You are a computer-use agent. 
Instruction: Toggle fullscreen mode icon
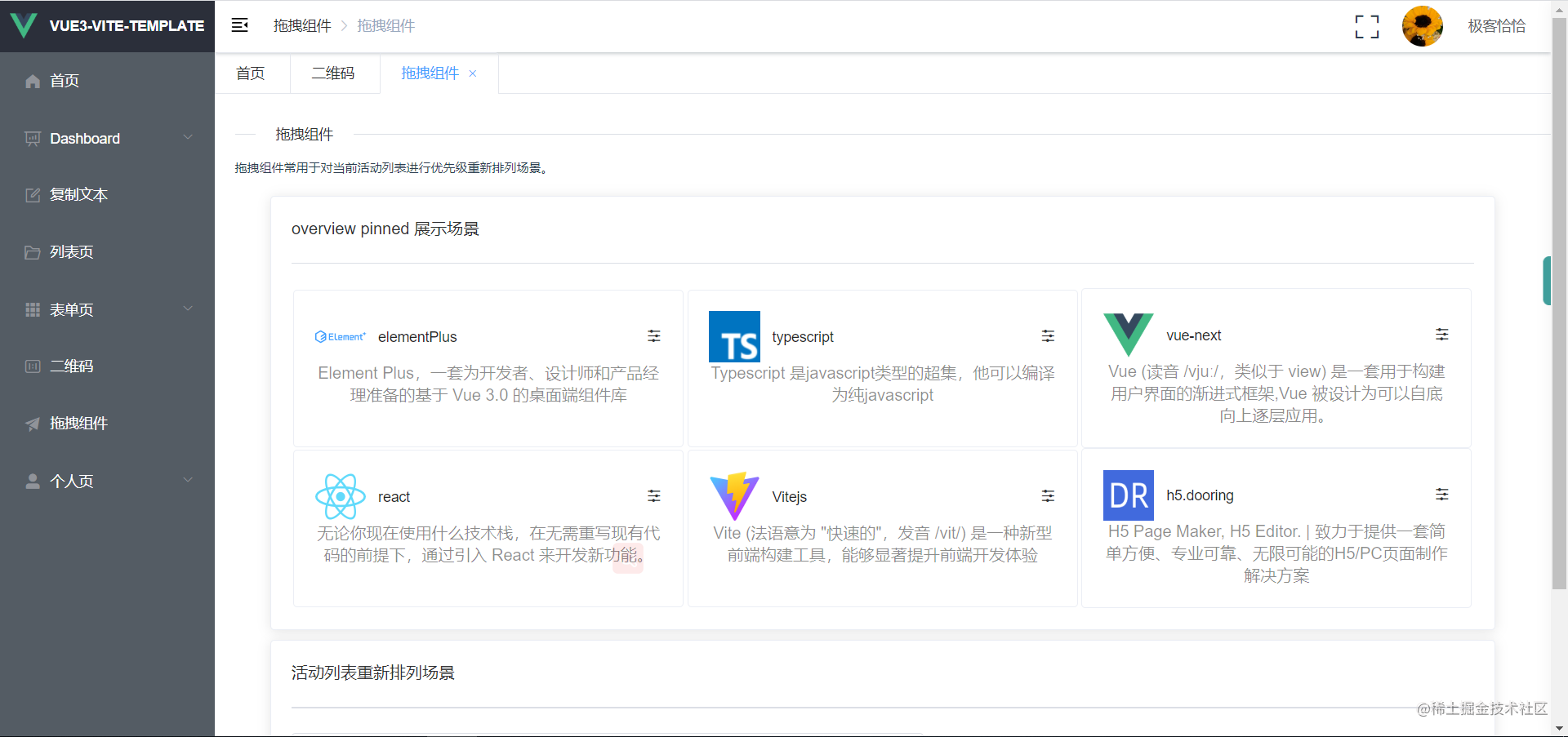pos(1367,26)
